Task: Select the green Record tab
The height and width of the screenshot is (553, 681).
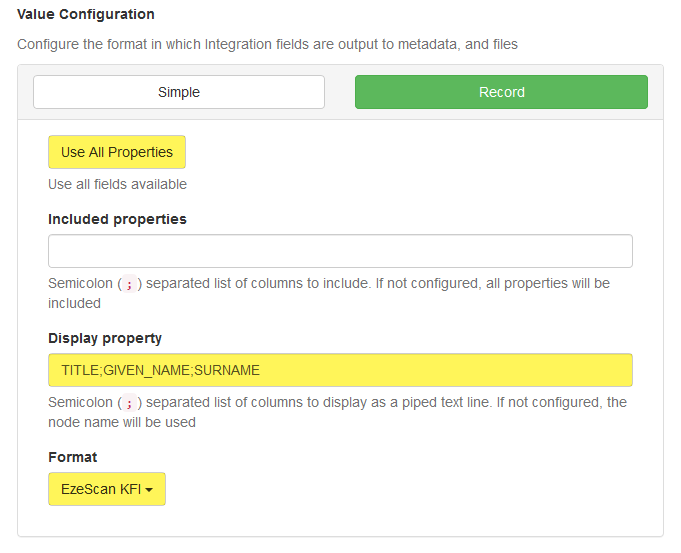Action: click(x=501, y=92)
